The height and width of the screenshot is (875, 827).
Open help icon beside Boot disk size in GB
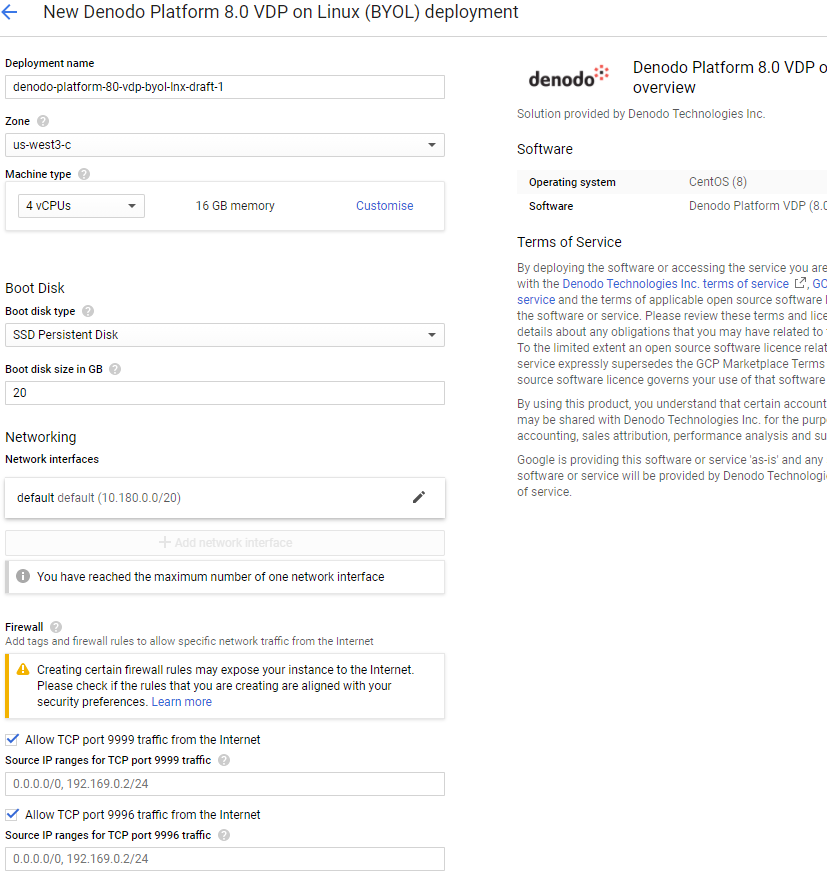click(x=115, y=369)
